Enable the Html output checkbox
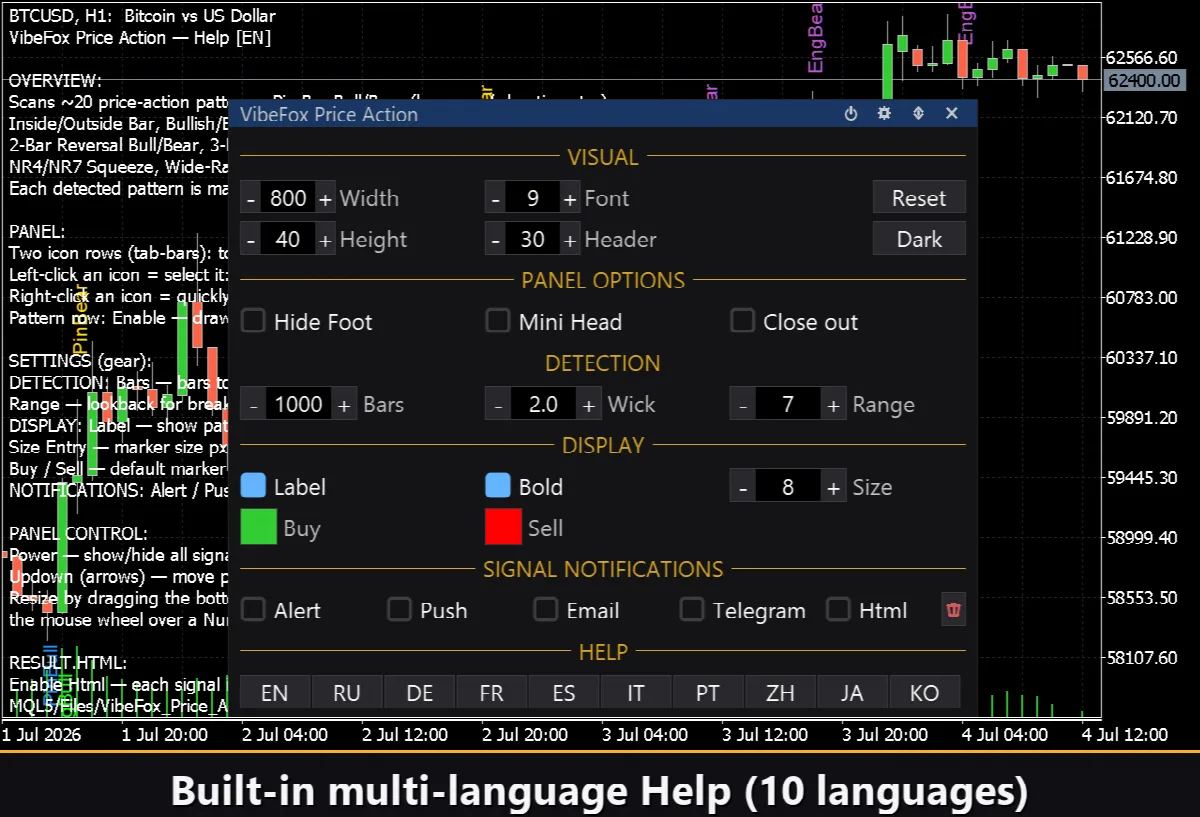1200x817 pixels. [x=838, y=609]
